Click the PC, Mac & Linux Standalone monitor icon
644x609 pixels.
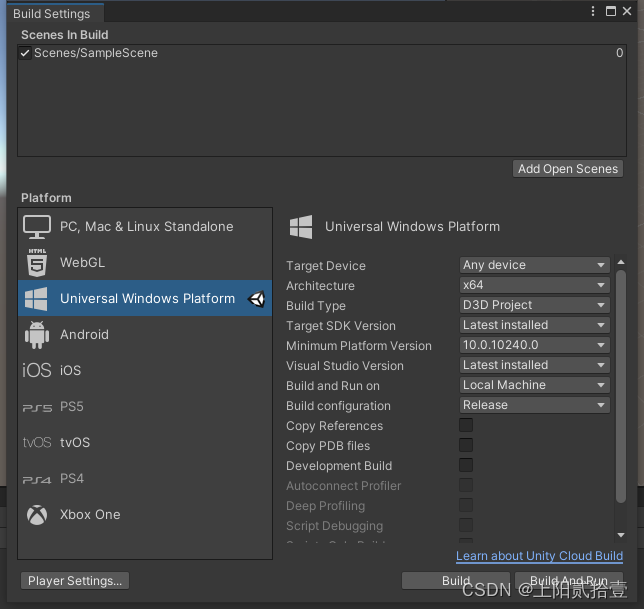(37, 227)
